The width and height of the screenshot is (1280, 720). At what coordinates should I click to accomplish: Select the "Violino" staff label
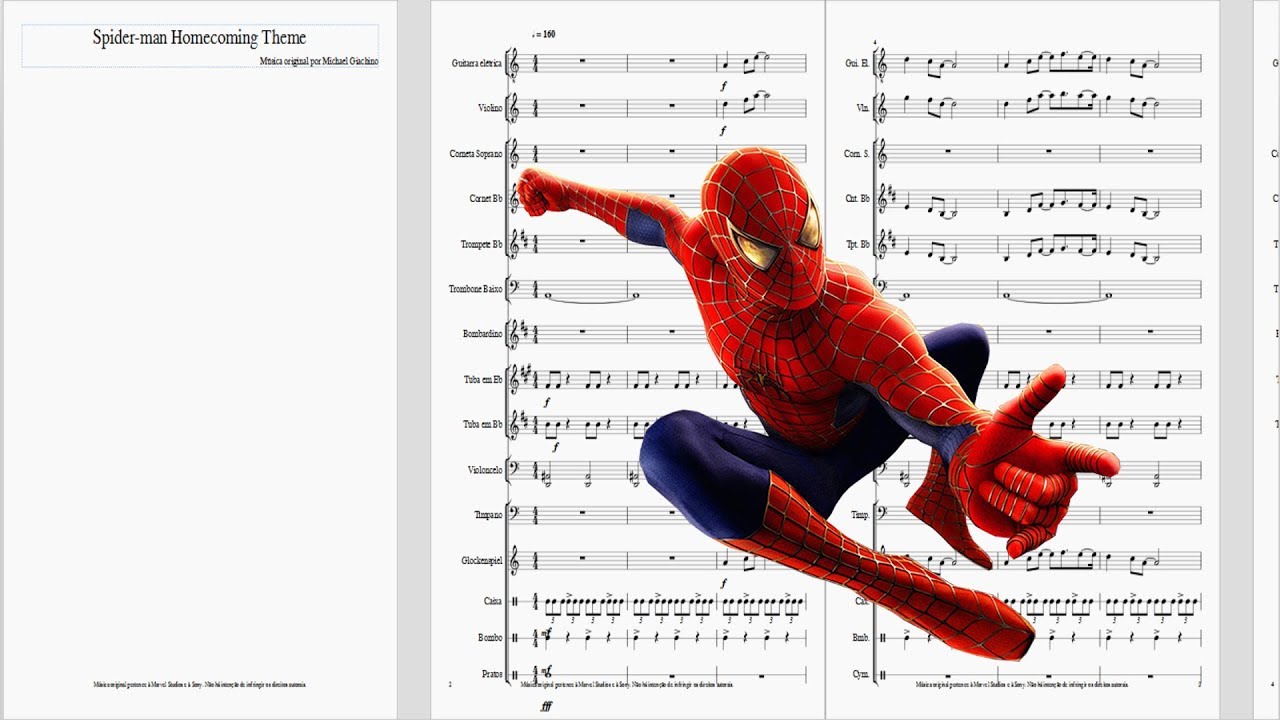click(490, 108)
